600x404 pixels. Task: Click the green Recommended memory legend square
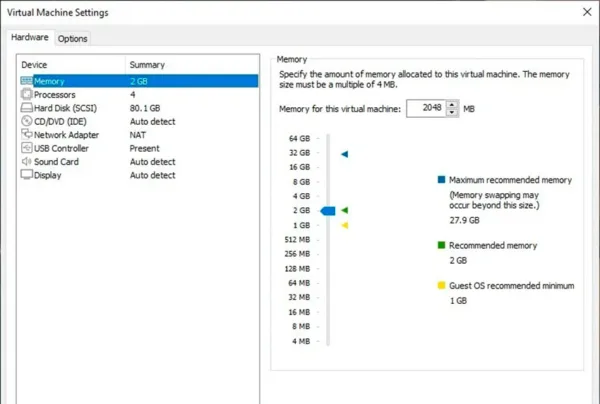[441, 245]
